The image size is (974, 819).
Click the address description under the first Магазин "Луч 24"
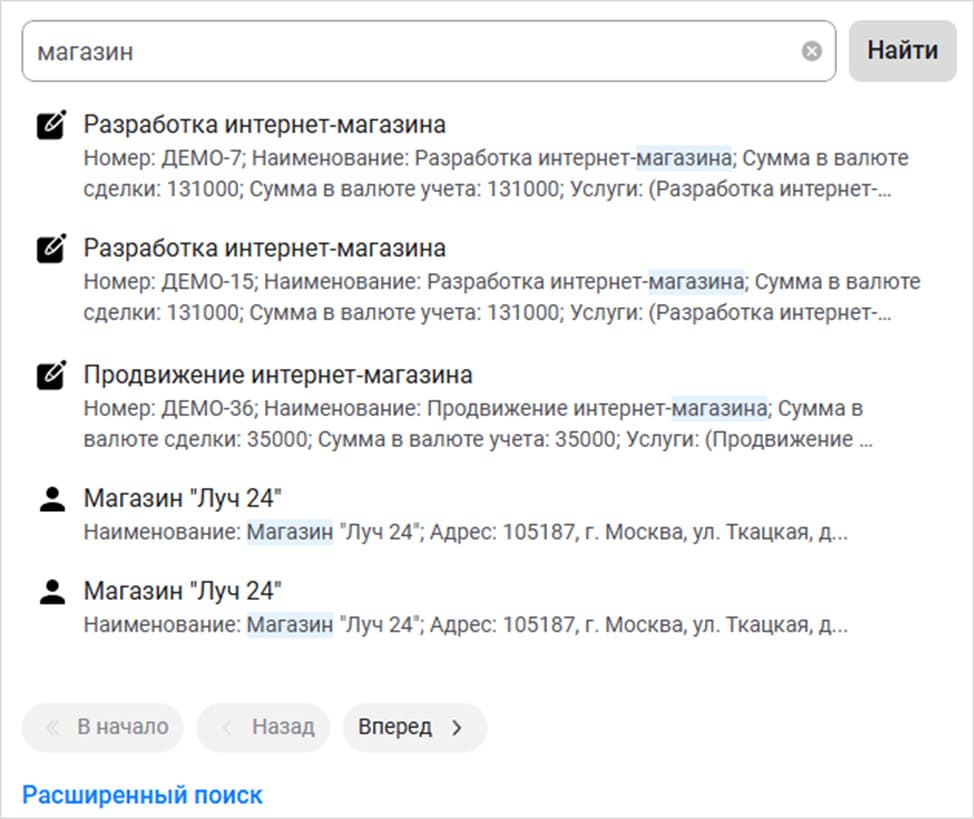click(466, 533)
